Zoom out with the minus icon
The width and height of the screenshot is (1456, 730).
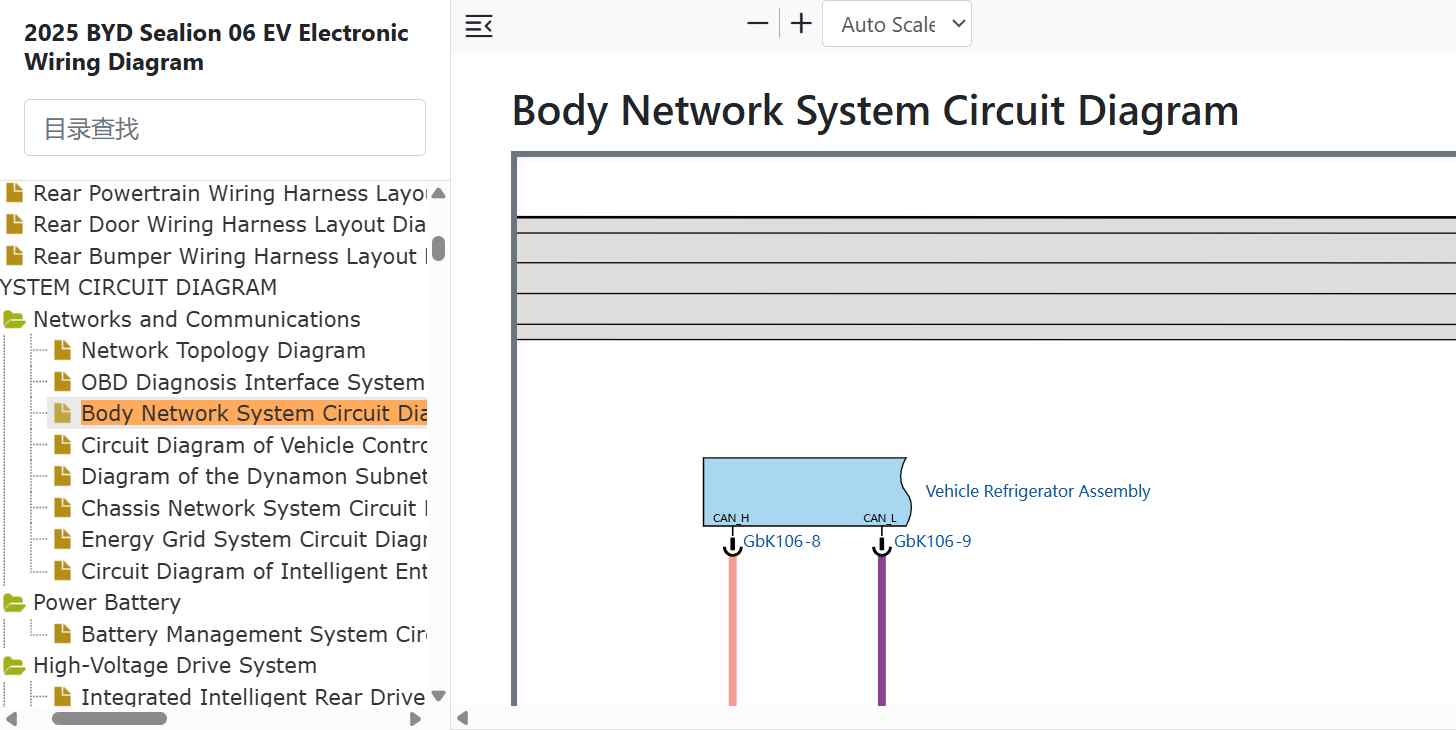(758, 24)
